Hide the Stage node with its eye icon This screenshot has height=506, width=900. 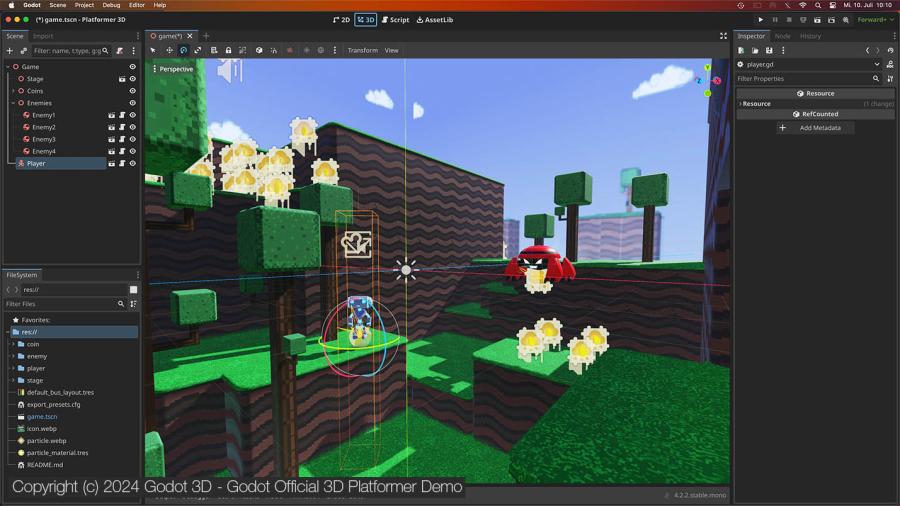133,79
